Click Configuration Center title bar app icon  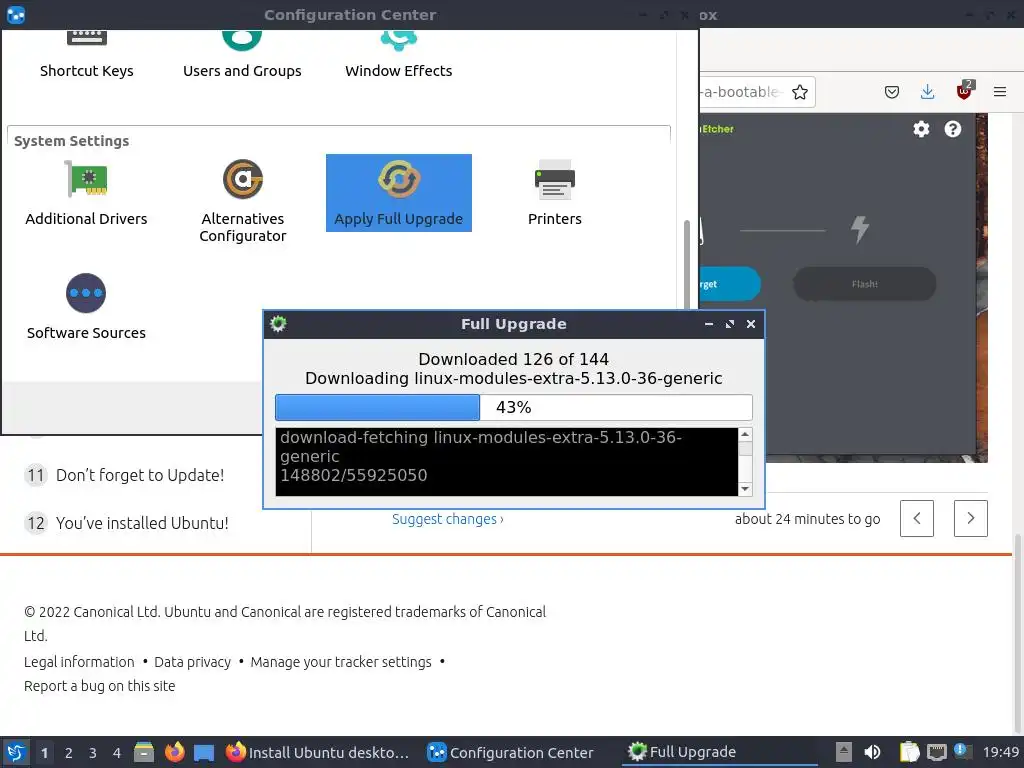16,14
